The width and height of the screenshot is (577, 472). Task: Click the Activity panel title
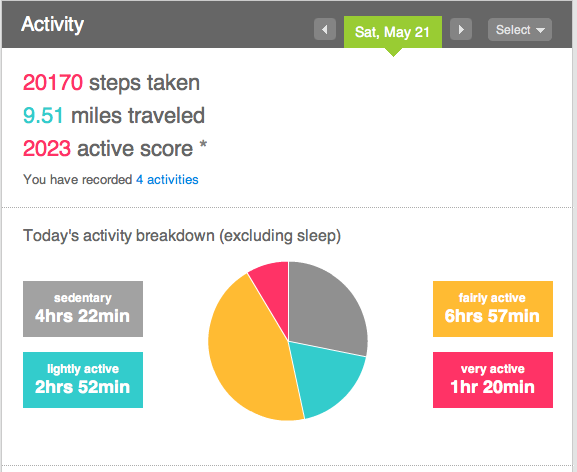(53, 25)
